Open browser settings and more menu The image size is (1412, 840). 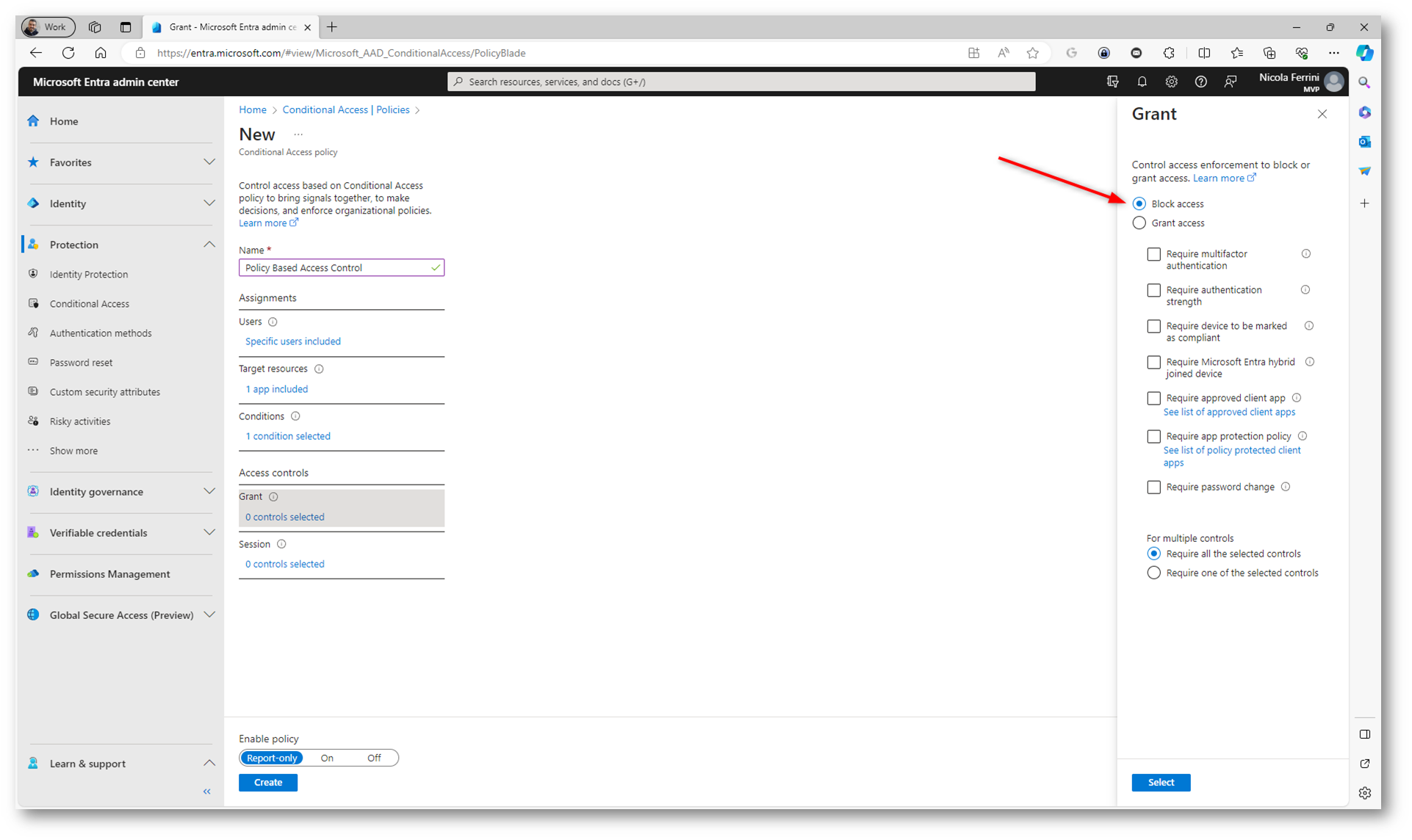[1333, 53]
